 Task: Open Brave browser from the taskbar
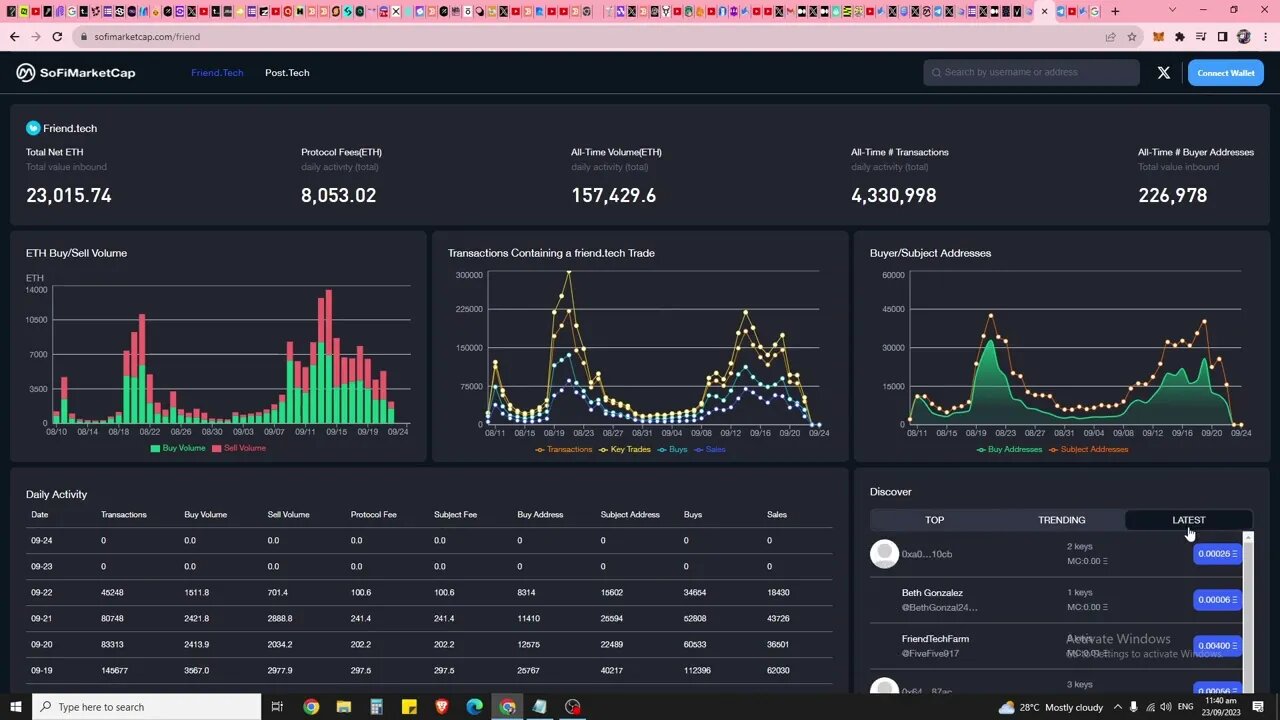(x=442, y=707)
